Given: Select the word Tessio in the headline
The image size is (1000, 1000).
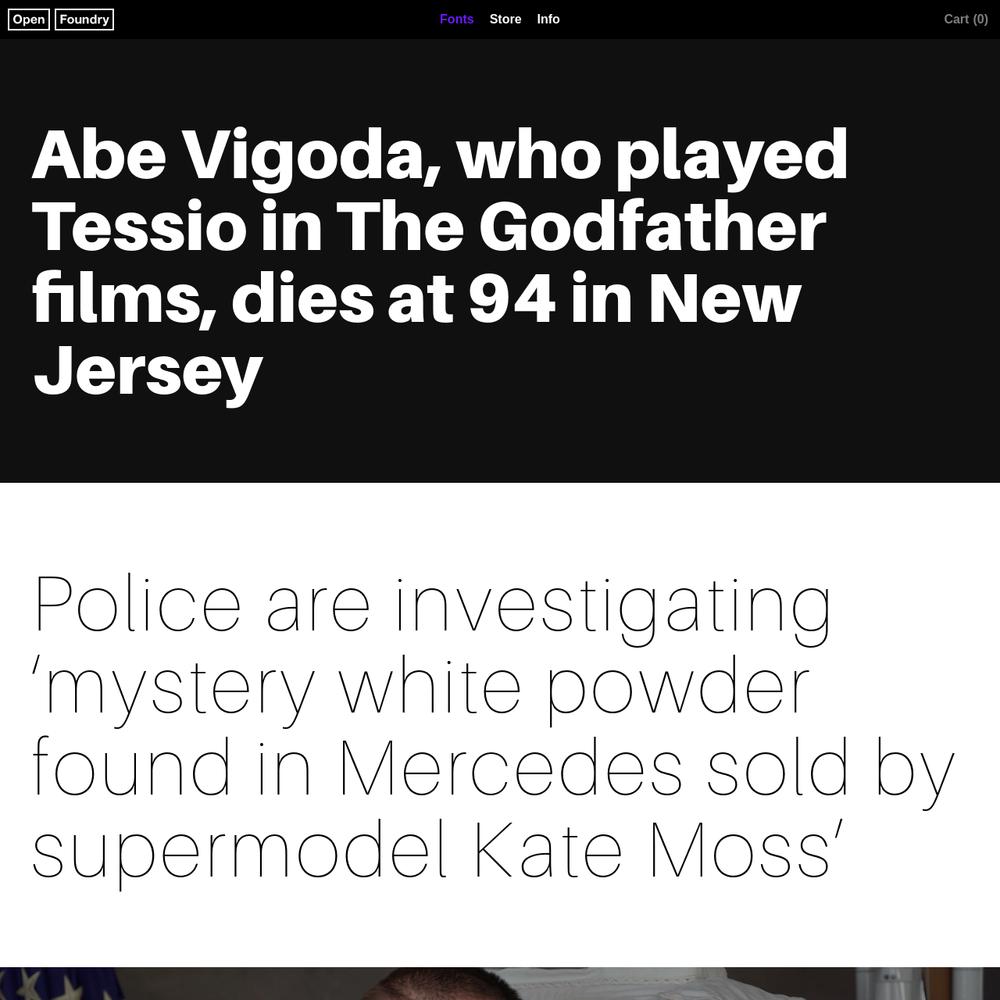Looking at the screenshot, I should [139, 226].
